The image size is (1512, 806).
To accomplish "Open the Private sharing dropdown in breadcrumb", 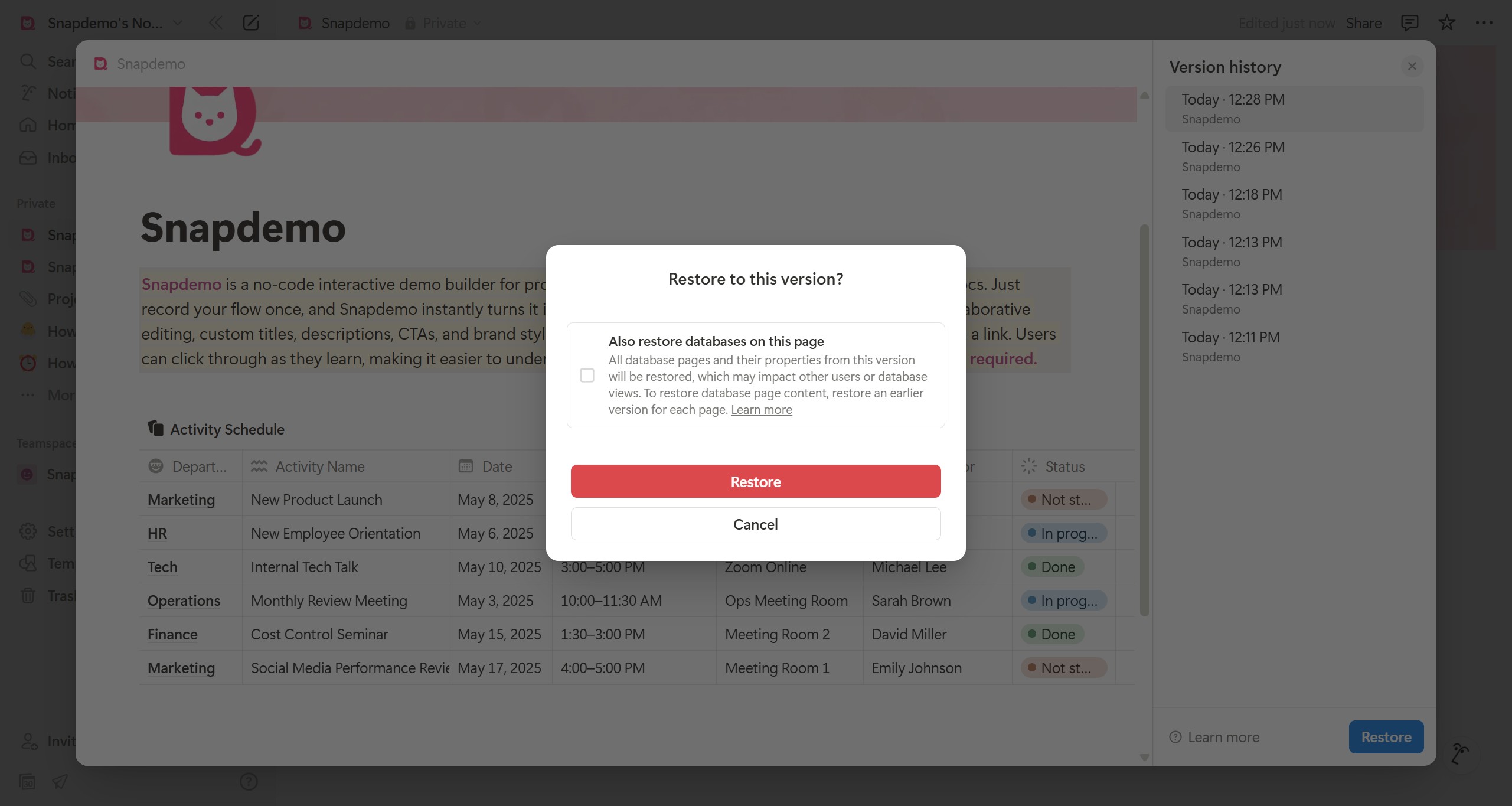I will [443, 23].
